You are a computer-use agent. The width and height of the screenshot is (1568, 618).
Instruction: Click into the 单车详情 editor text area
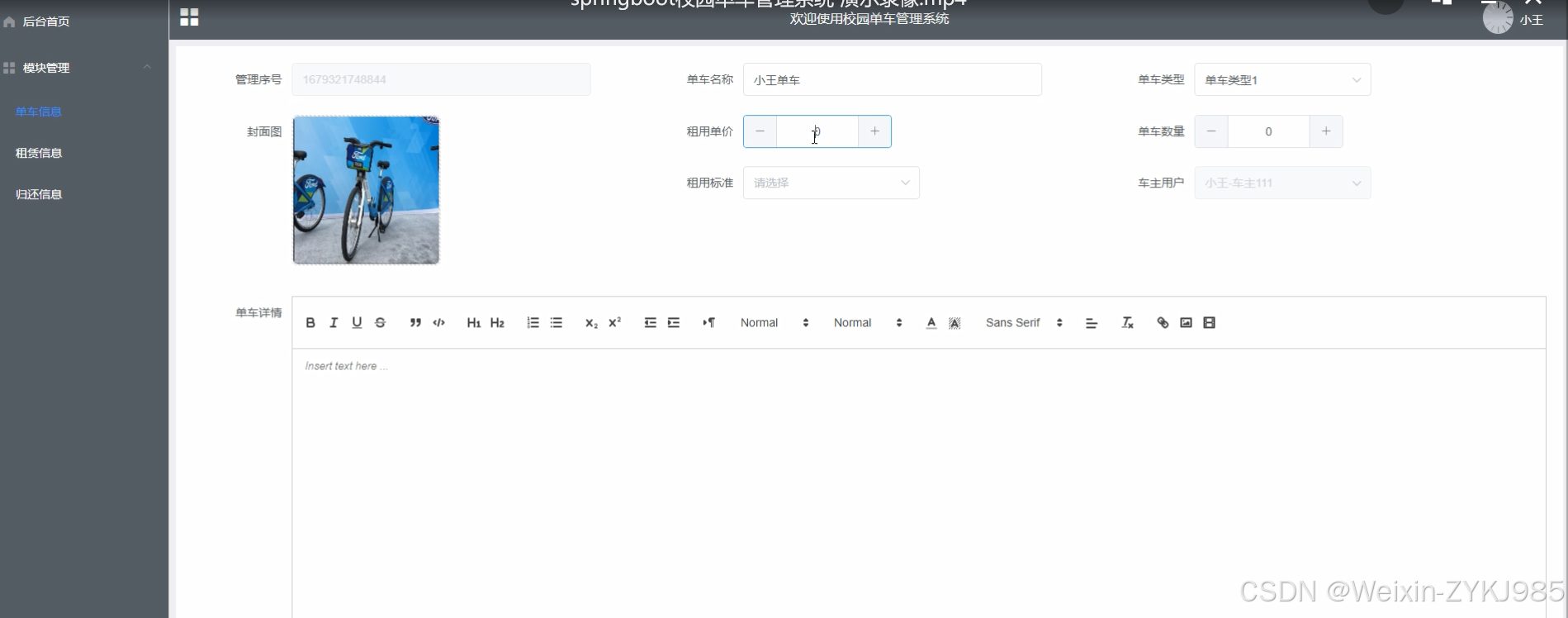[x=918, y=483]
